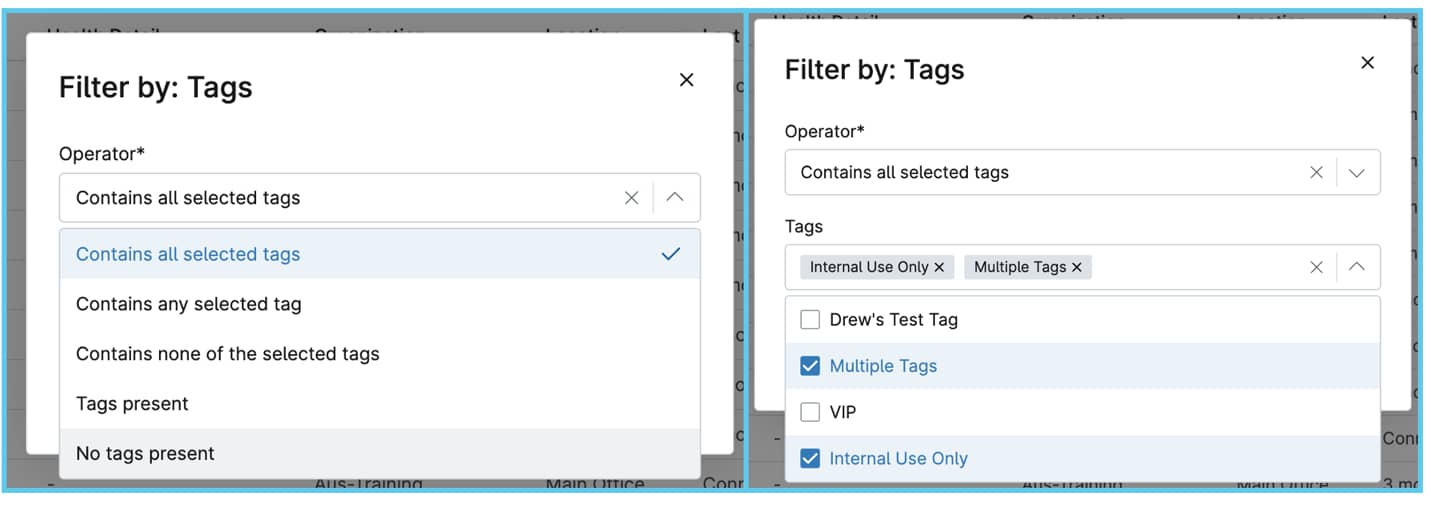This screenshot has width=1431, height=506.
Task: Clear the operator selection in left dialog
Action: (631, 198)
